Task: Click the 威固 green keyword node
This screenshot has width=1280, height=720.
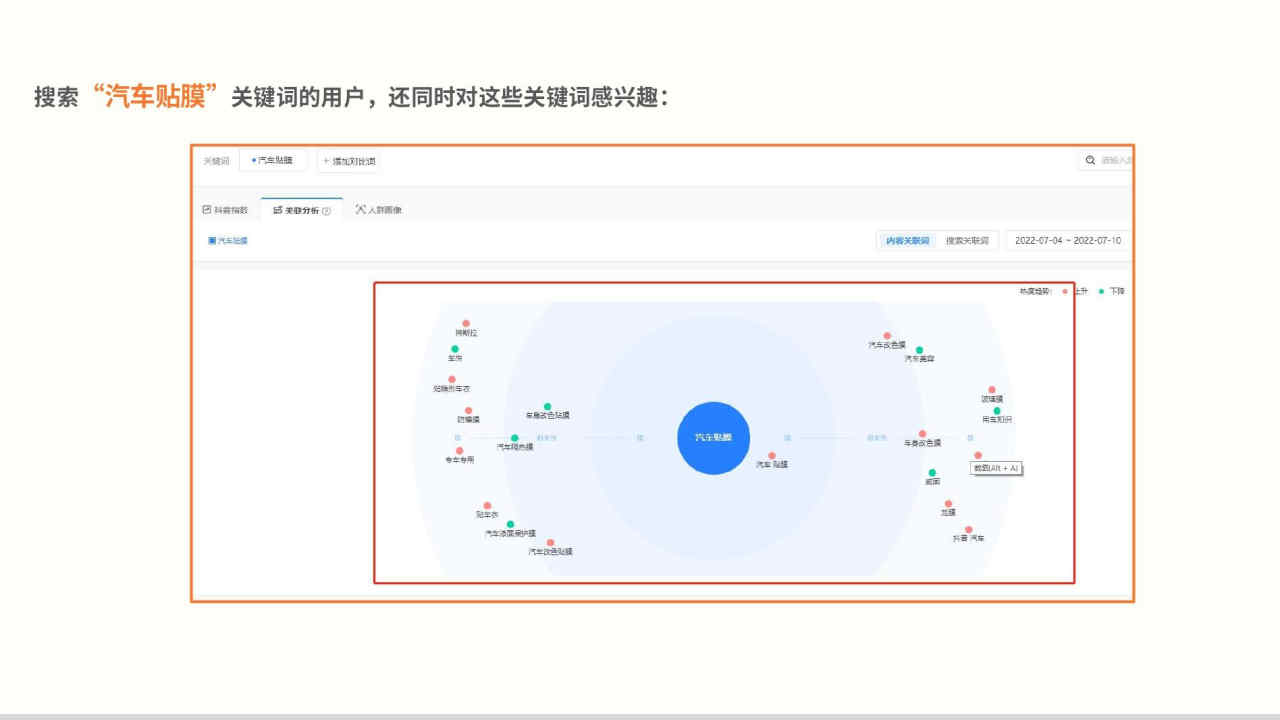Action: [x=932, y=473]
